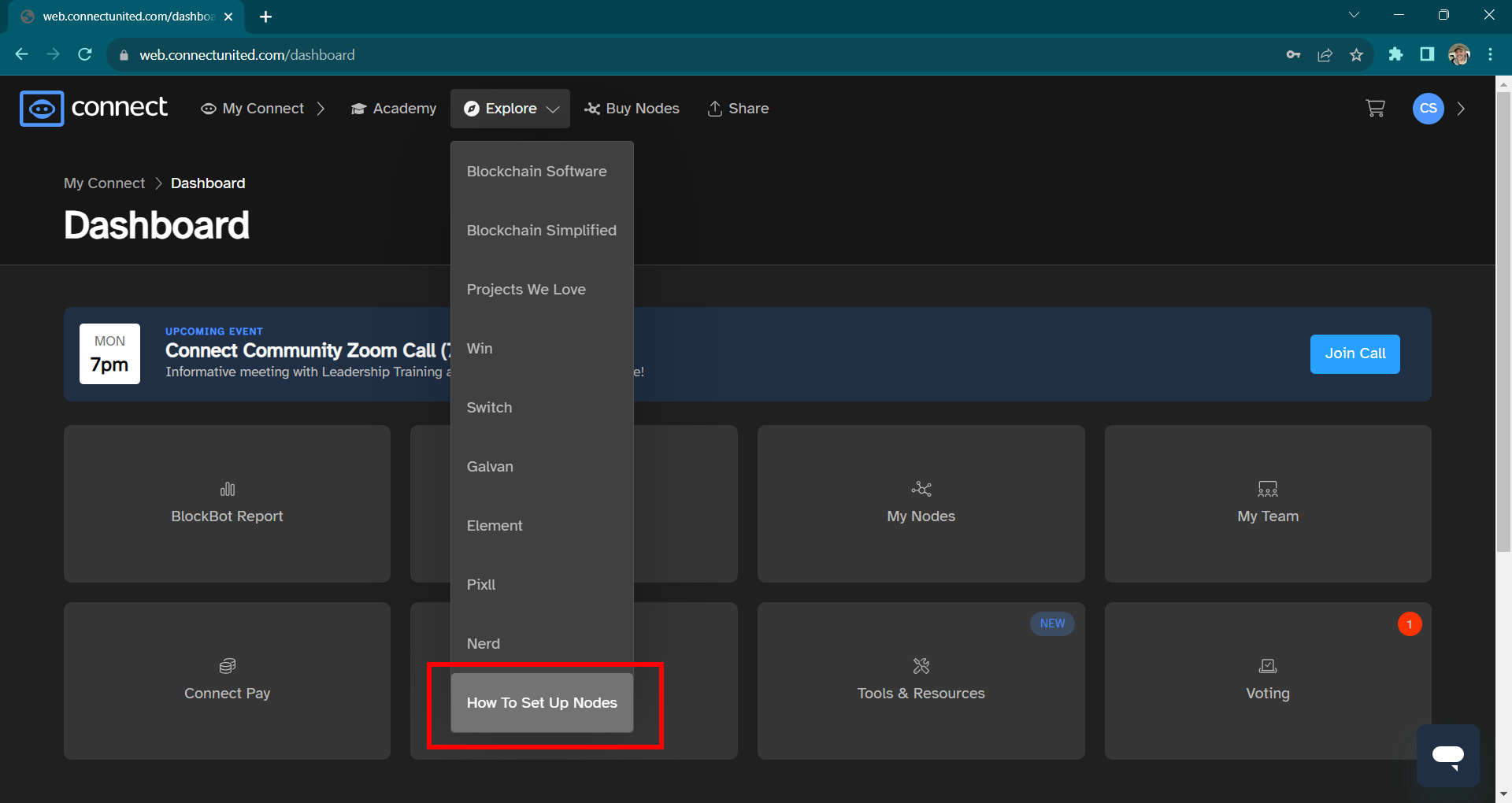Go to Buy Nodes page
This screenshot has width=1512, height=803.
click(632, 109)
